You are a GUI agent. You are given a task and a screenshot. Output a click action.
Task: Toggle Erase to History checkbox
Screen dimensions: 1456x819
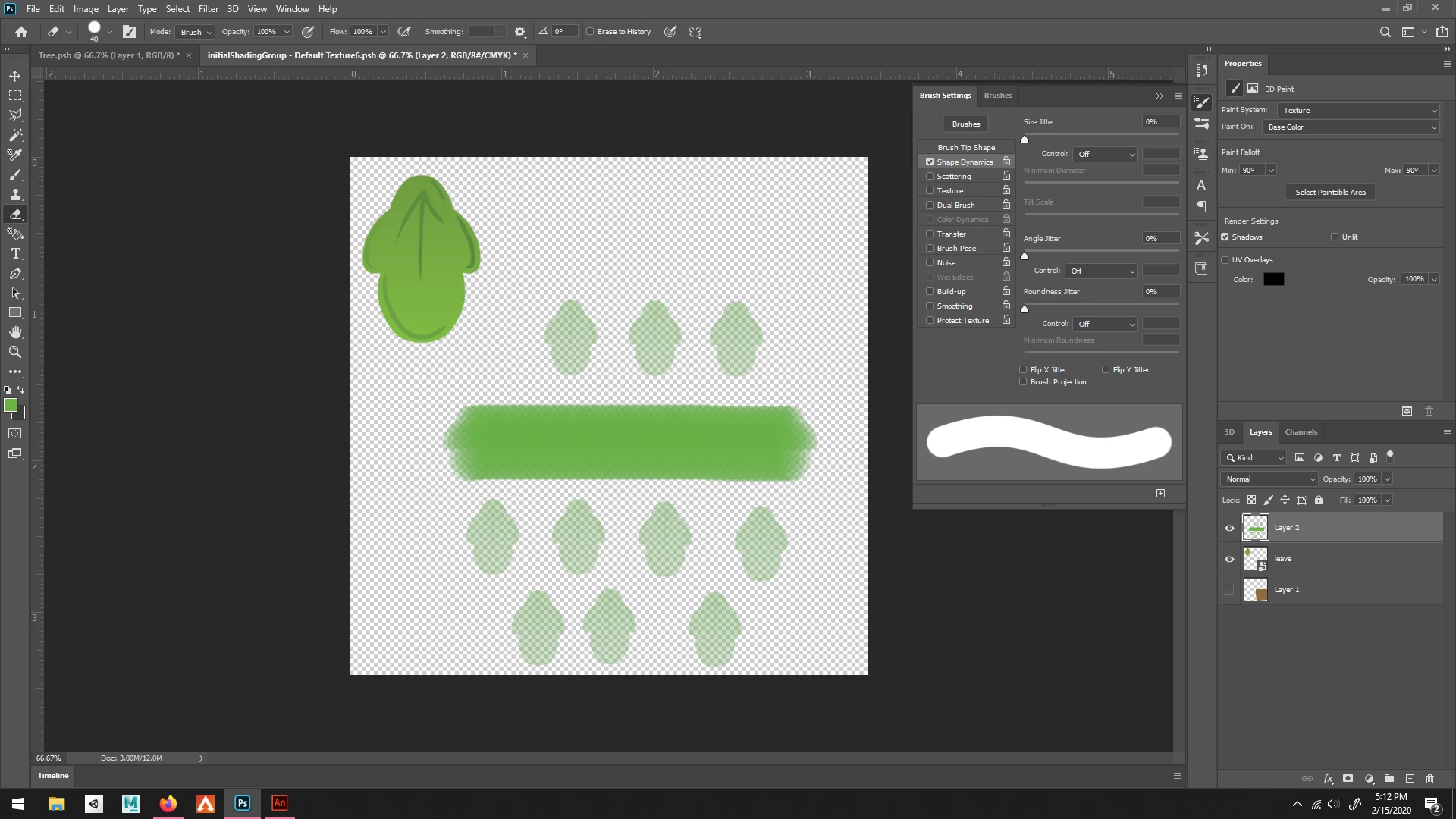tap(590, 32)
